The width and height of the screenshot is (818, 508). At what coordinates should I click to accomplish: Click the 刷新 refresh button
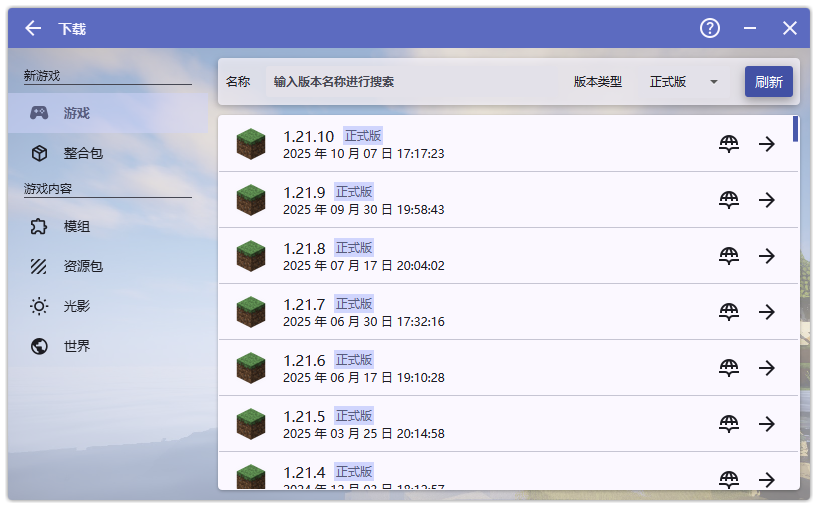coord(768,82)
